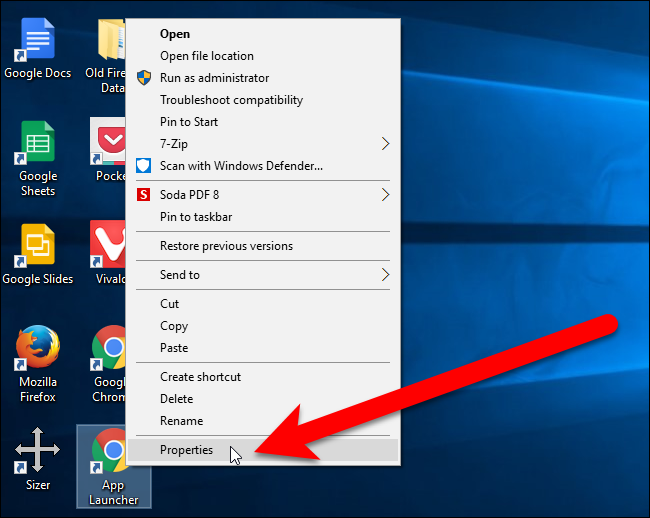650x518 pixels.
Task: Choose Rename in the context menu
Action: click(263, 421)
